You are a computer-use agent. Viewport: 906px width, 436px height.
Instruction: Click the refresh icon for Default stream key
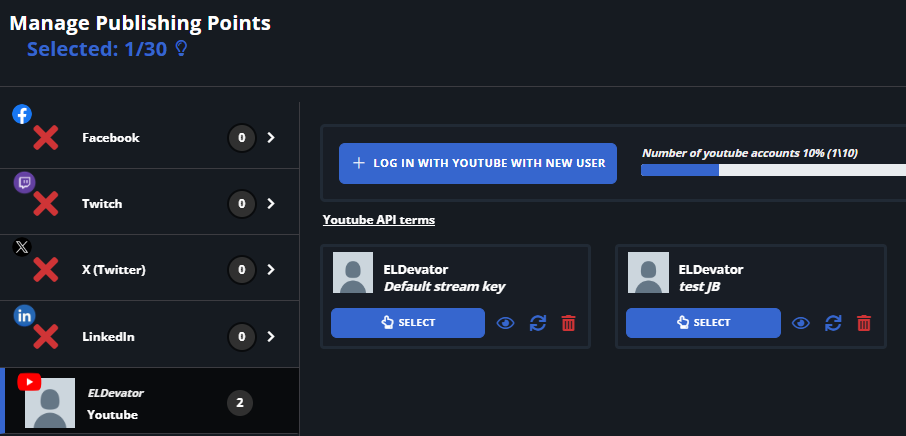tap(537, 323)
